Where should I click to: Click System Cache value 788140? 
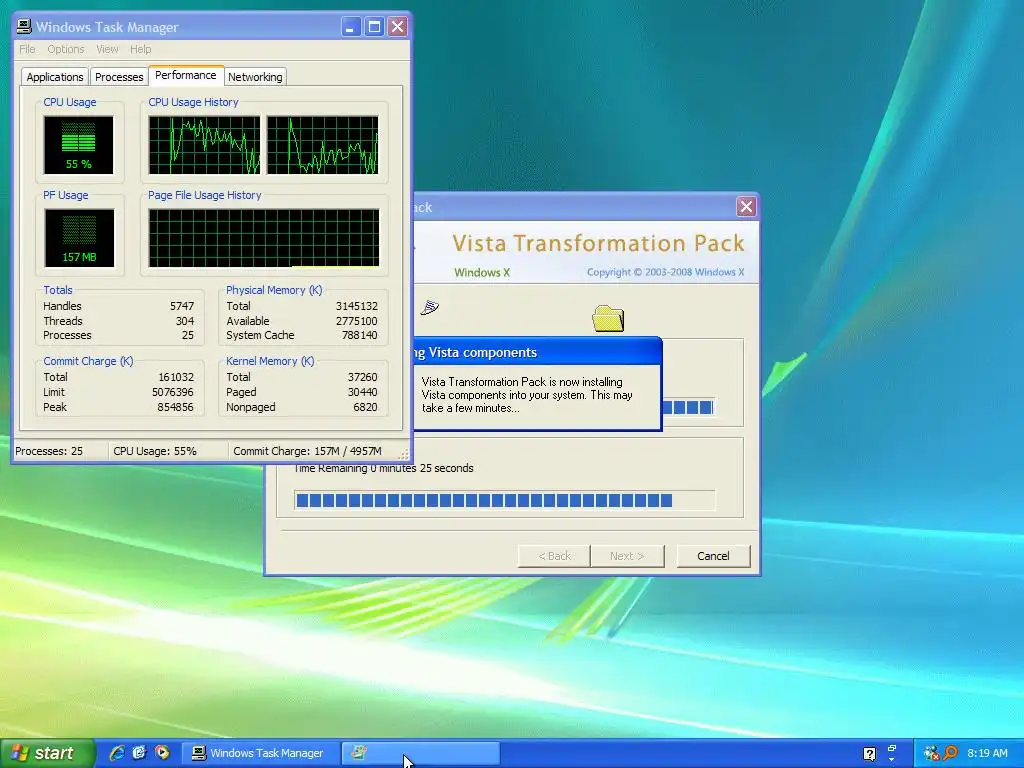(360, 336)
